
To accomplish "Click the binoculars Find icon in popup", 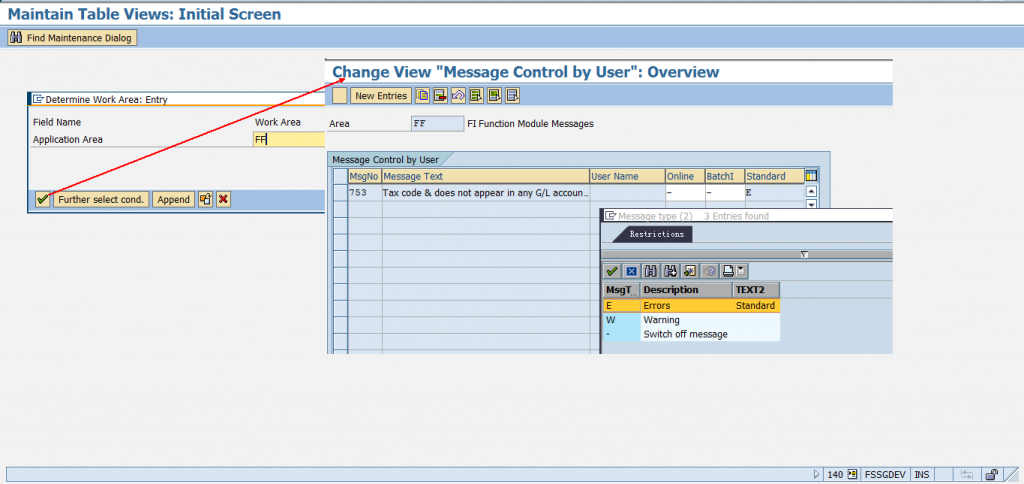I will pyautogui.click(x=651, y=271).
